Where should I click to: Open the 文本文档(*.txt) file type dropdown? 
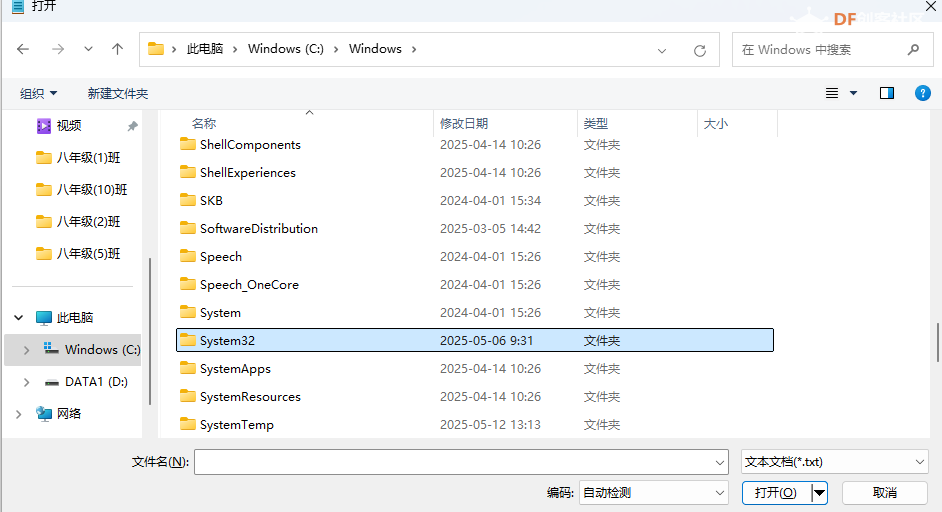(x=834, y=462)
